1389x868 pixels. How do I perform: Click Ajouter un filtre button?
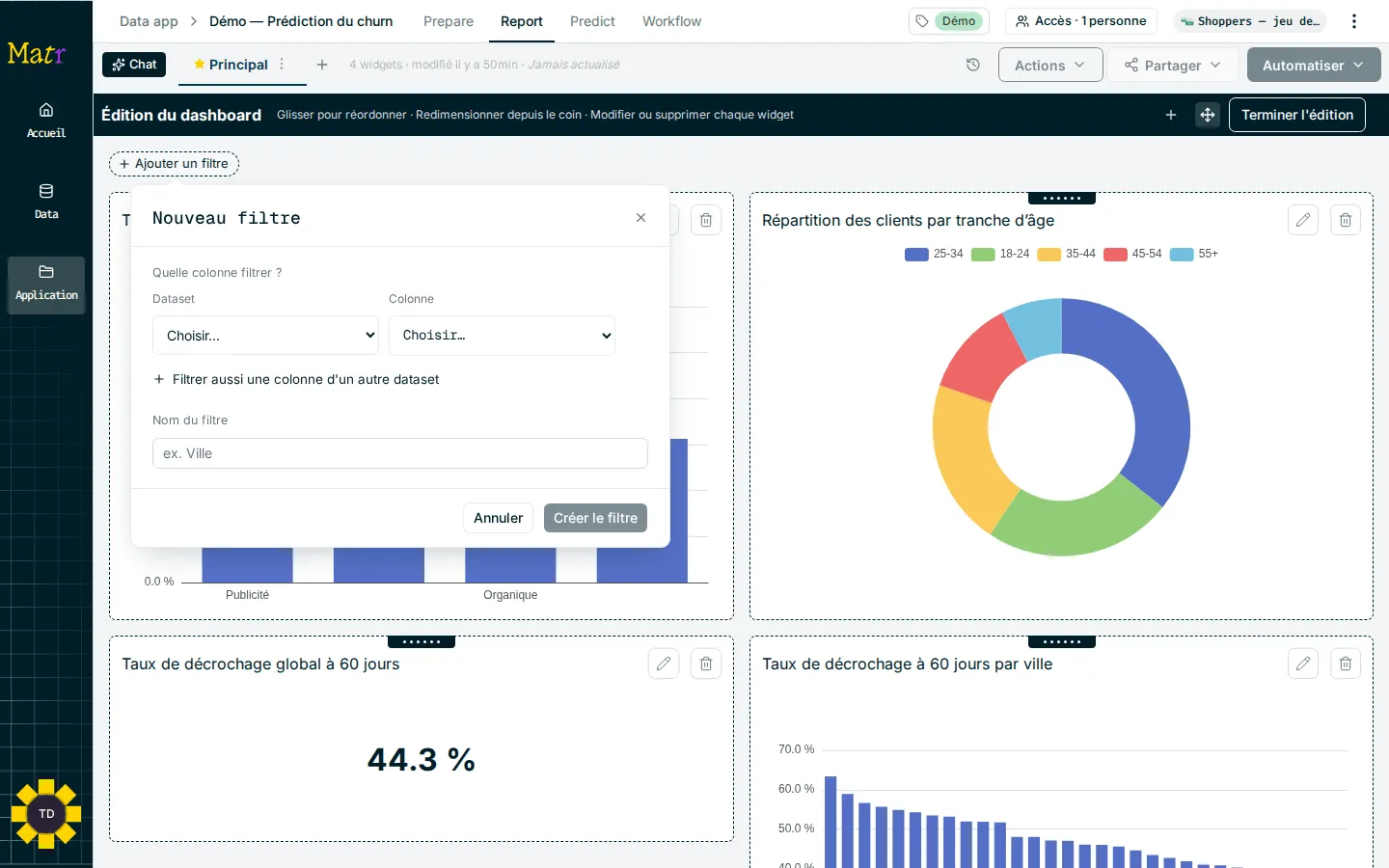pyautogui.click(x=175, y=164)
